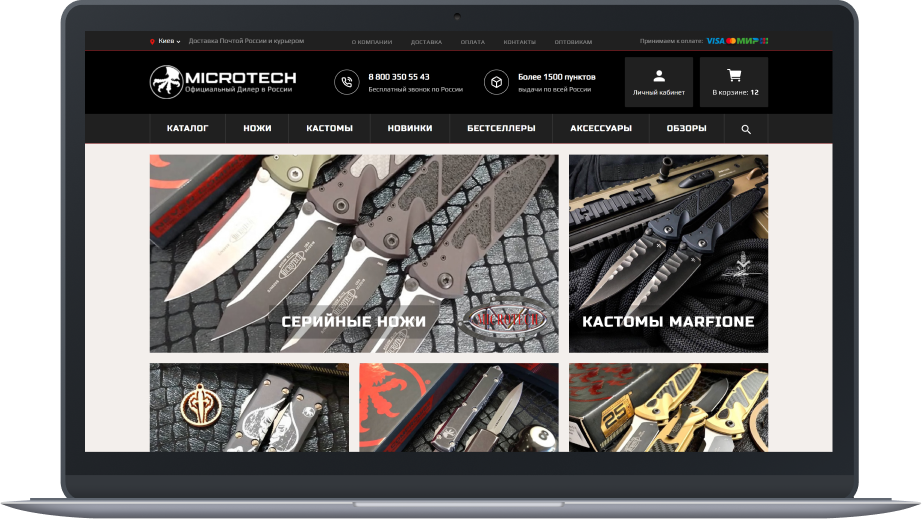Screen dimensions: 922x519
Task: Open the Каталог menu
Action: tap(188, 128)
